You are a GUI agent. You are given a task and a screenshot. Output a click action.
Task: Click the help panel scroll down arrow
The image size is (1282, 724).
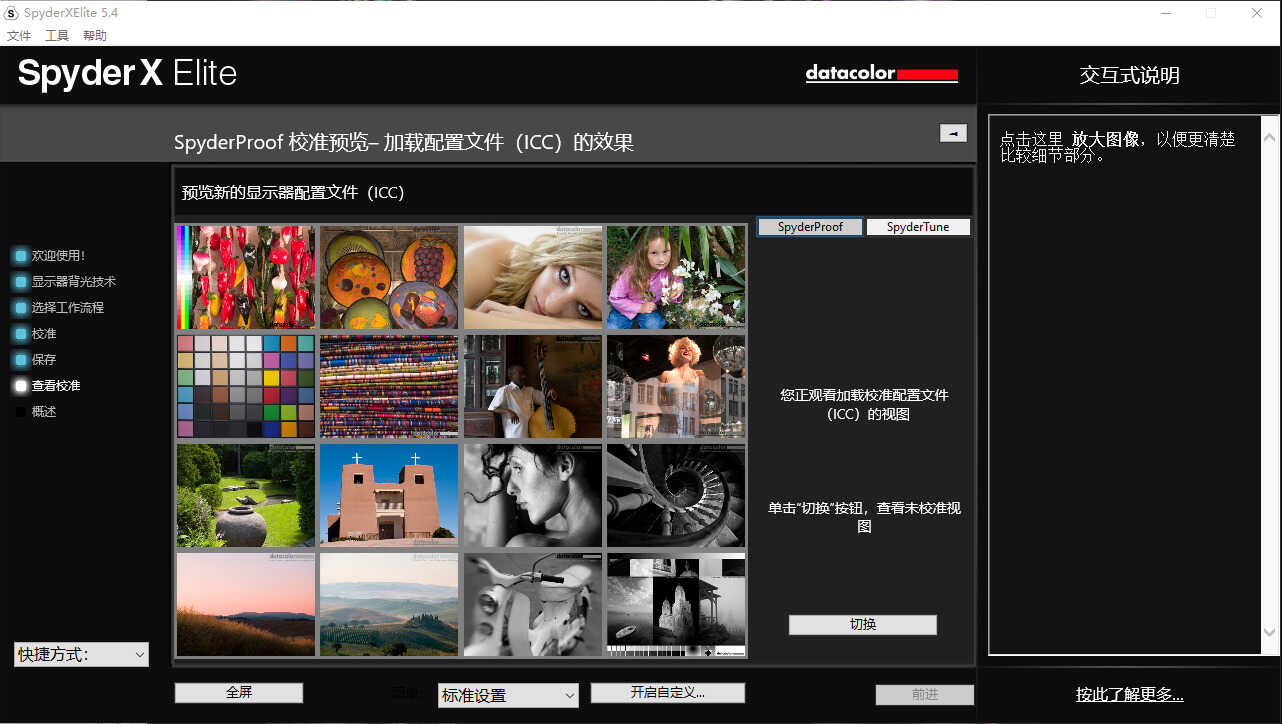(x=1270, y=632)
